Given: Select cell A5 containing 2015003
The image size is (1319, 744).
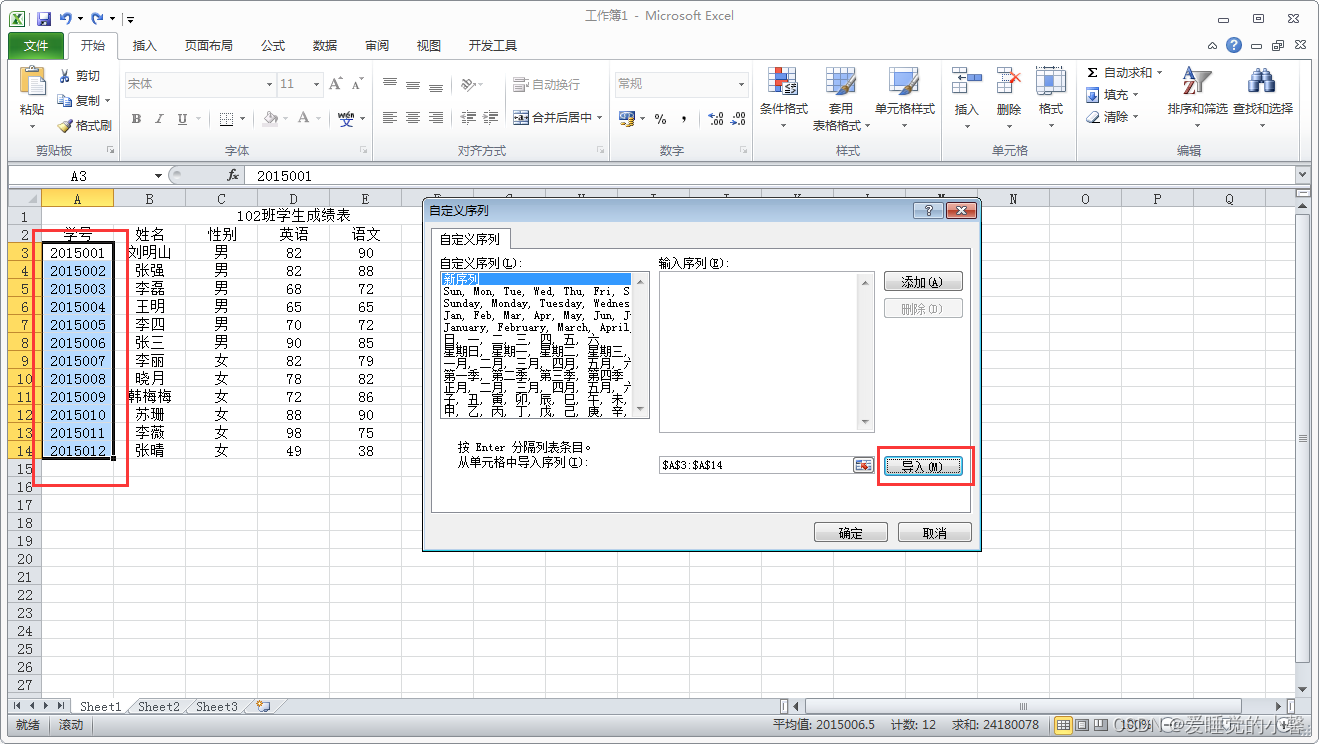Looking at the screenshot, I should click(78, 289).
